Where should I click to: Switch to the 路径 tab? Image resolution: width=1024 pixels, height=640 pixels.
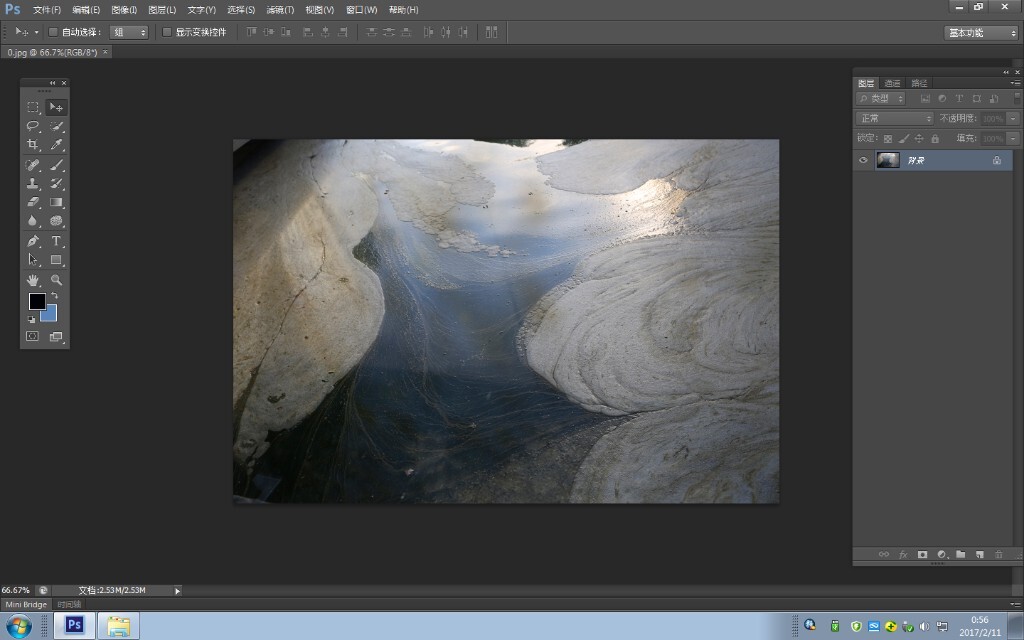tap(920, 83)
